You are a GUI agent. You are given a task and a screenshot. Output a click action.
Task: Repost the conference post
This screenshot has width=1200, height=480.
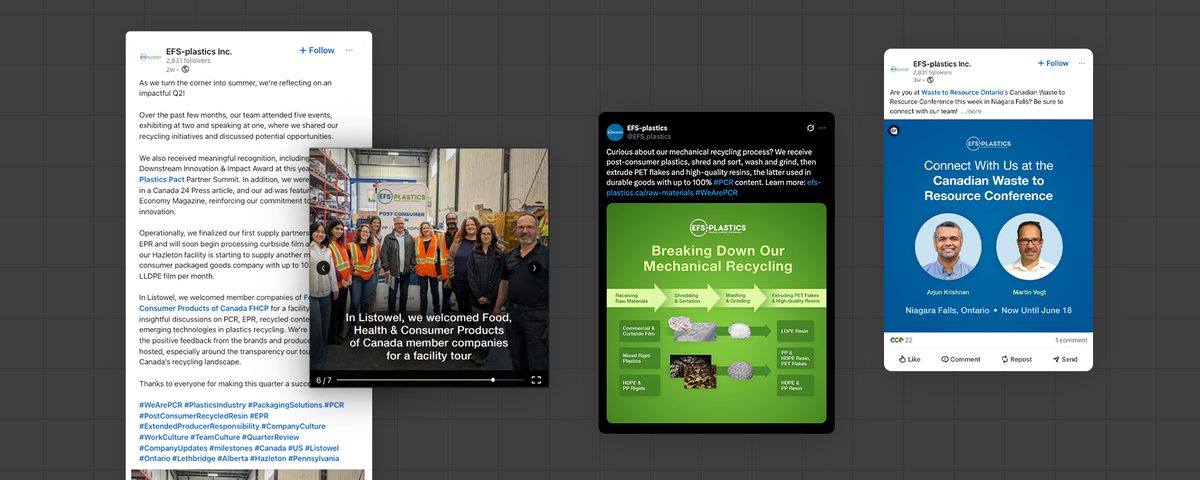pyautogui.click(x=1017, y=359)
